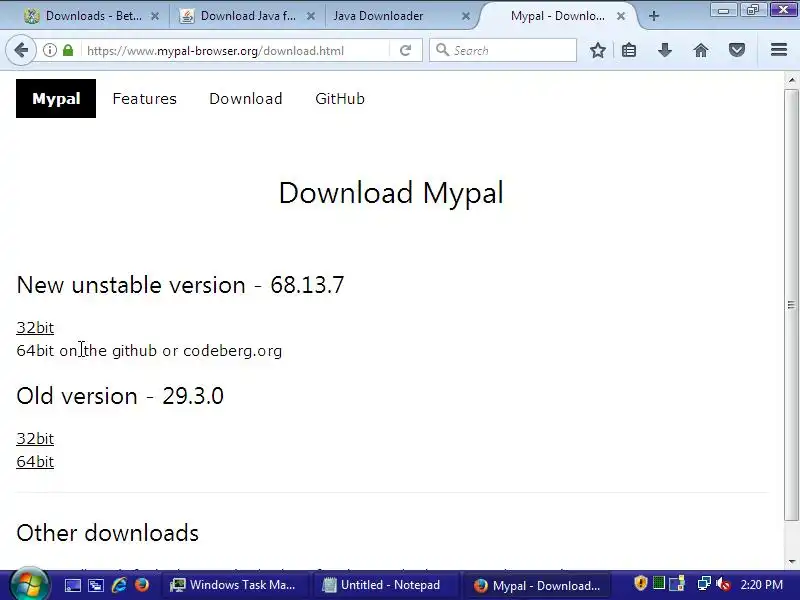Go back using the browser back arrow
This screenshot has width=800, height=600.
pos(21,50)
